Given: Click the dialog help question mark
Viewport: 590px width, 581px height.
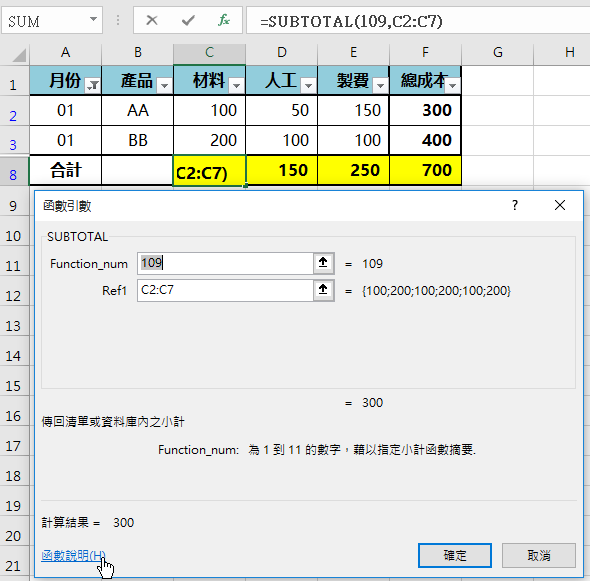Looking at the screenshot, I should tap(515, 205).
